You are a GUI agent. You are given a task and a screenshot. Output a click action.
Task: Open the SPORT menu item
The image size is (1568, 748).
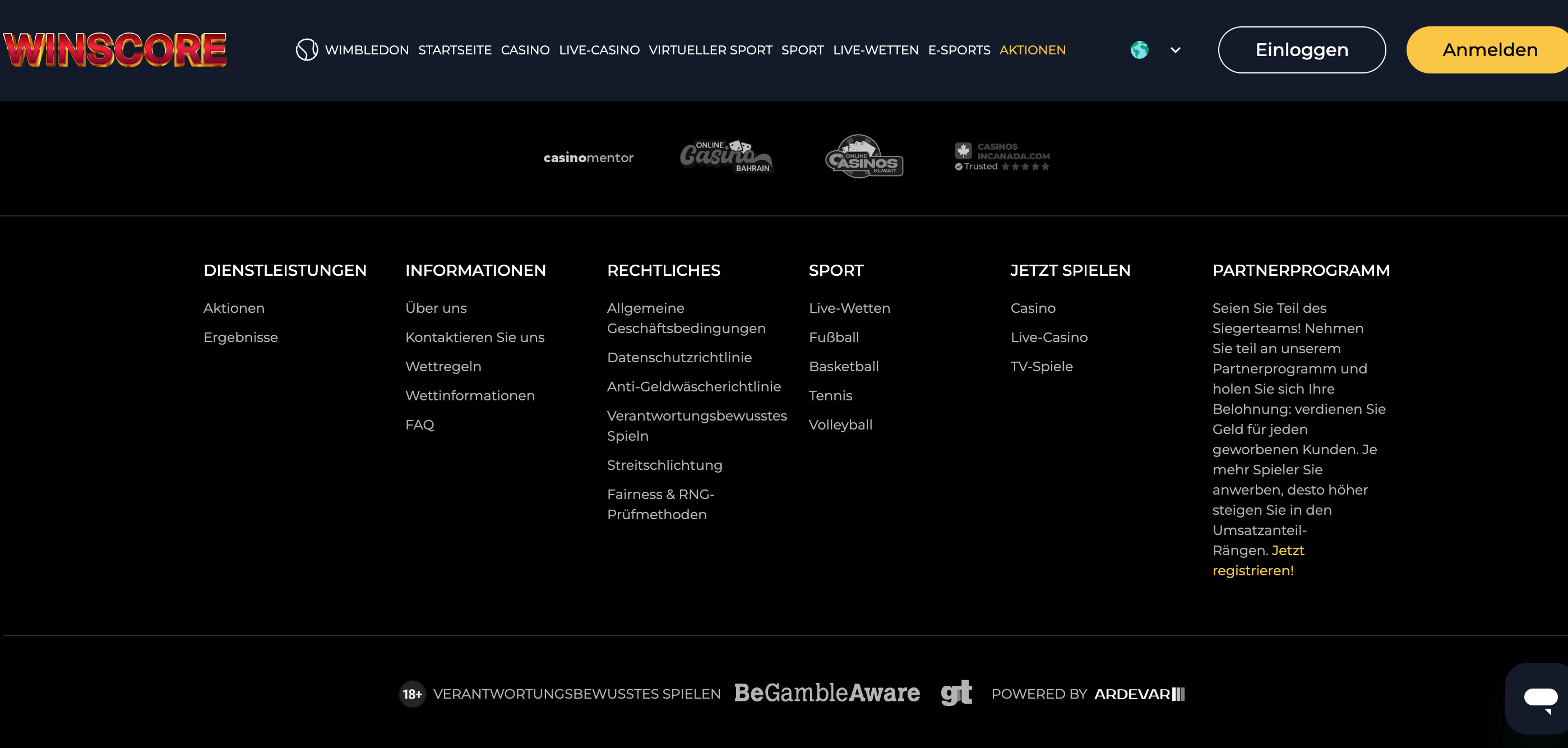tap(802, 49)
